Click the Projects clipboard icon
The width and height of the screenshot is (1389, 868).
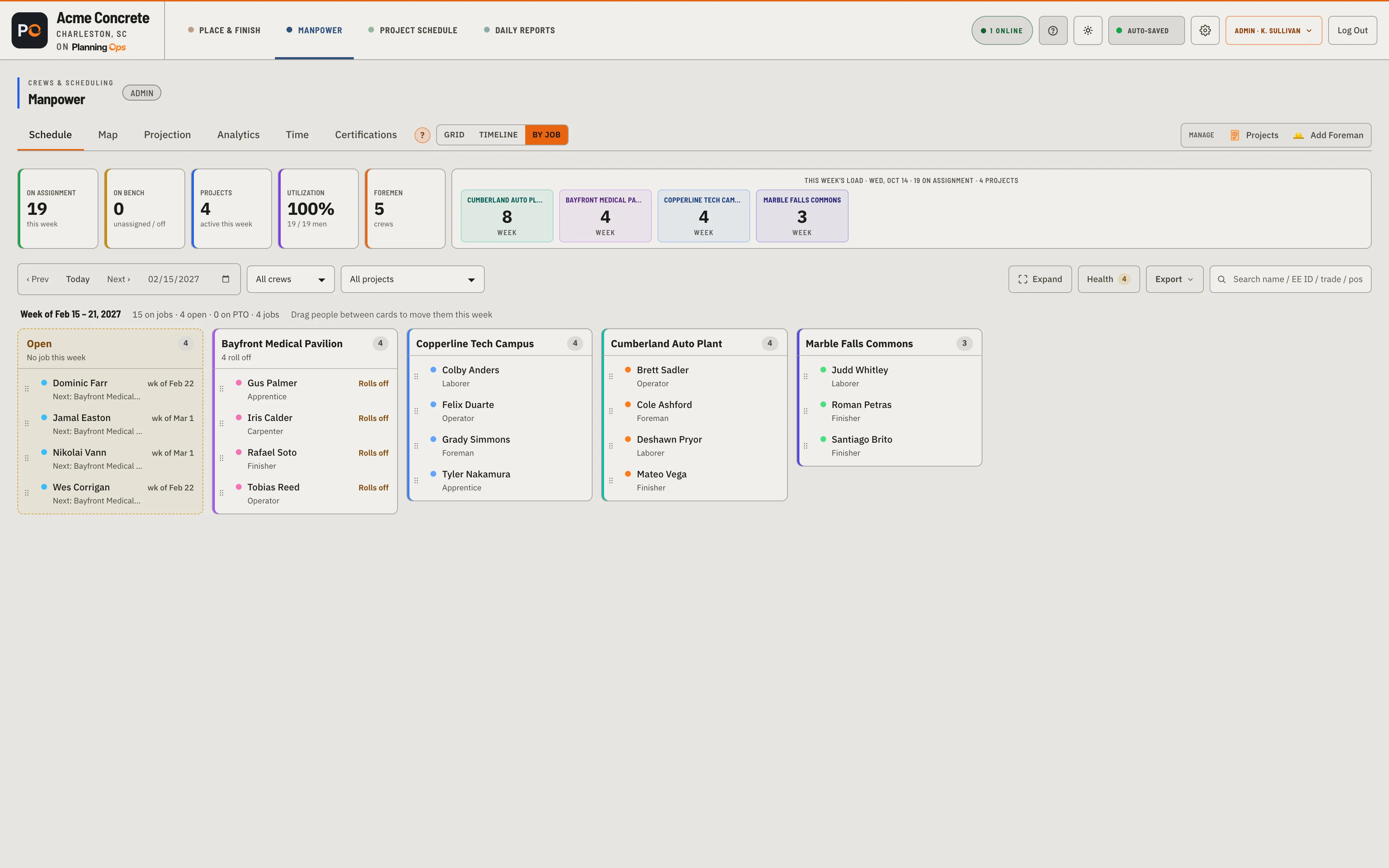(1234, 136)
